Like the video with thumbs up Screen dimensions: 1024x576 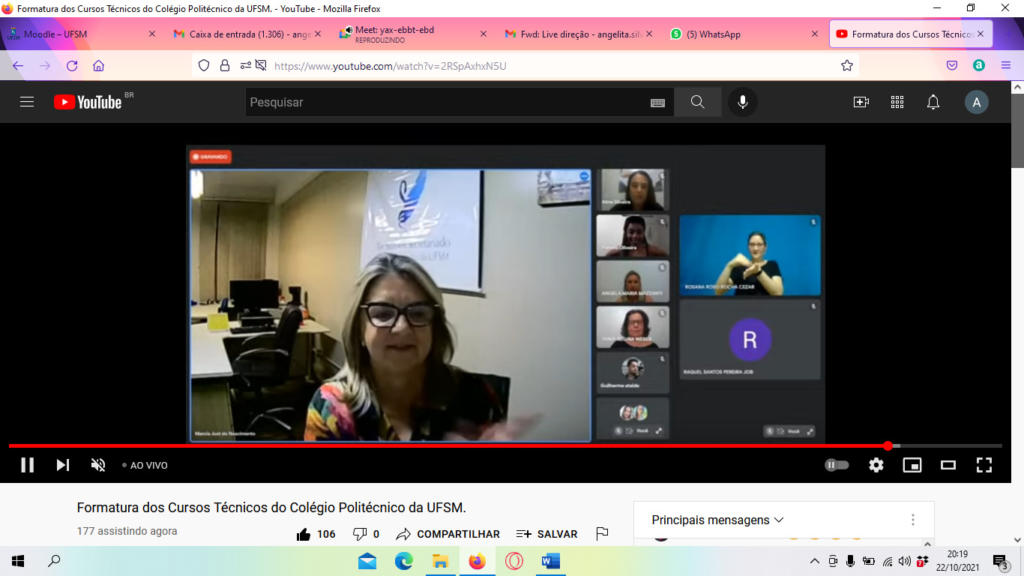304,534
